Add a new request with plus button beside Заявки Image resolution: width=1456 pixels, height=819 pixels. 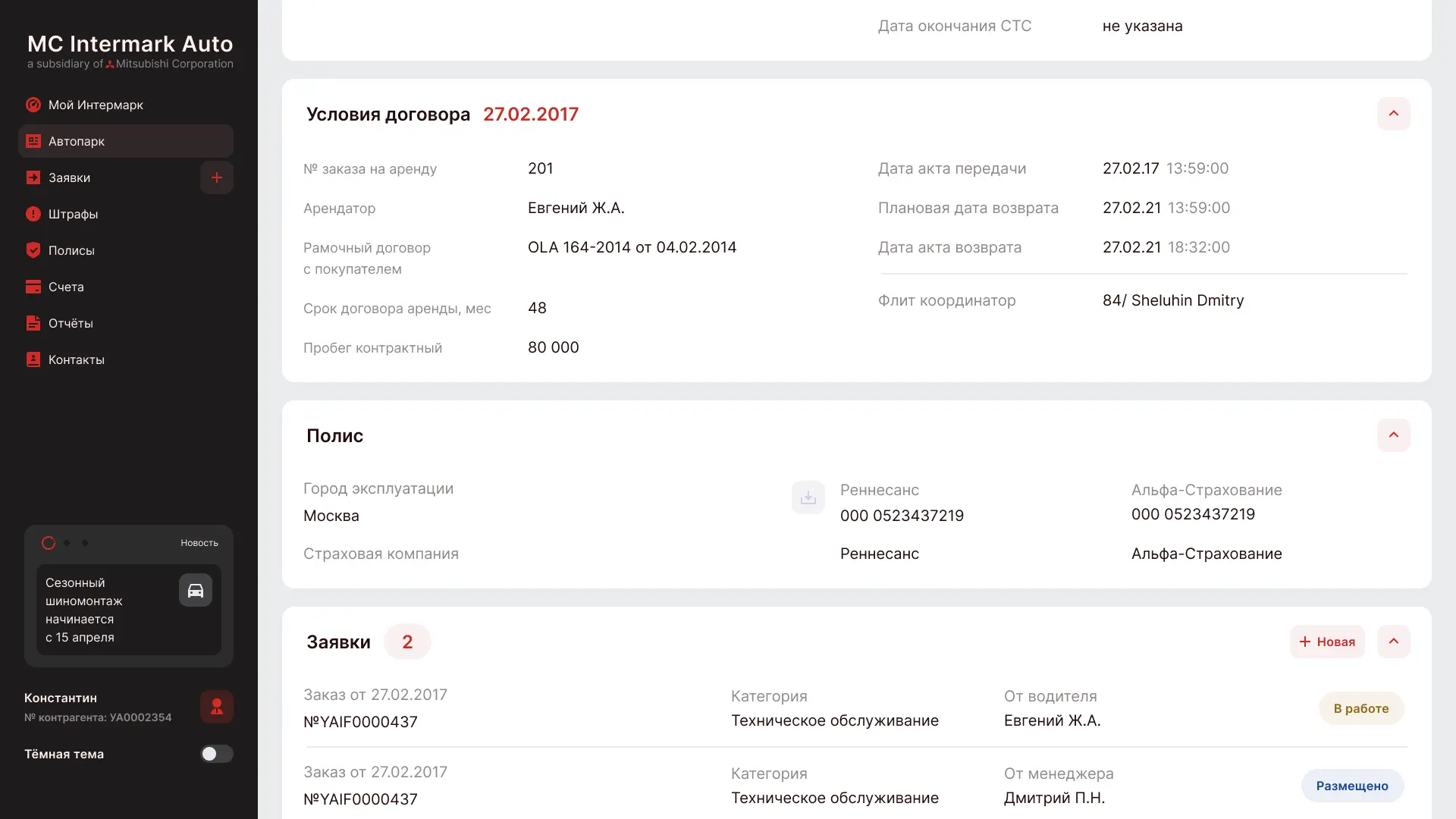(x=217, y=177)
